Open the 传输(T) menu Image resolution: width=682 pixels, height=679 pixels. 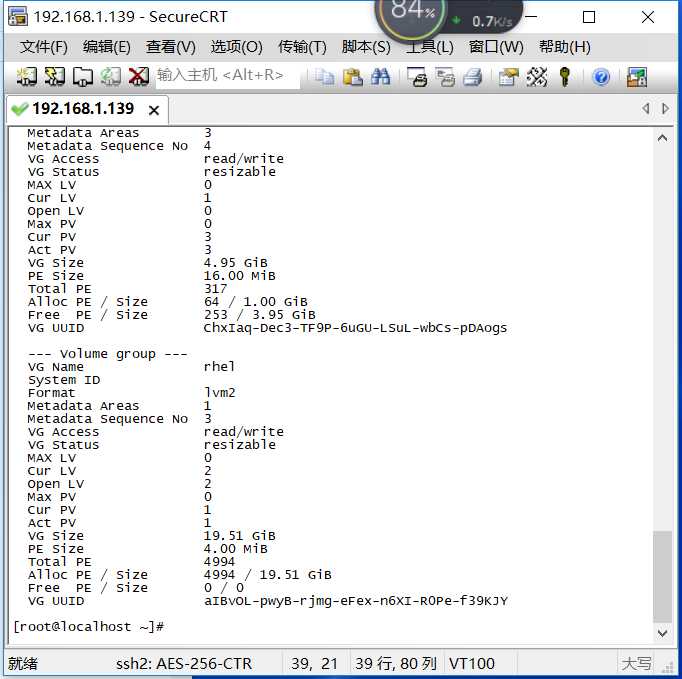click(302, 47)
